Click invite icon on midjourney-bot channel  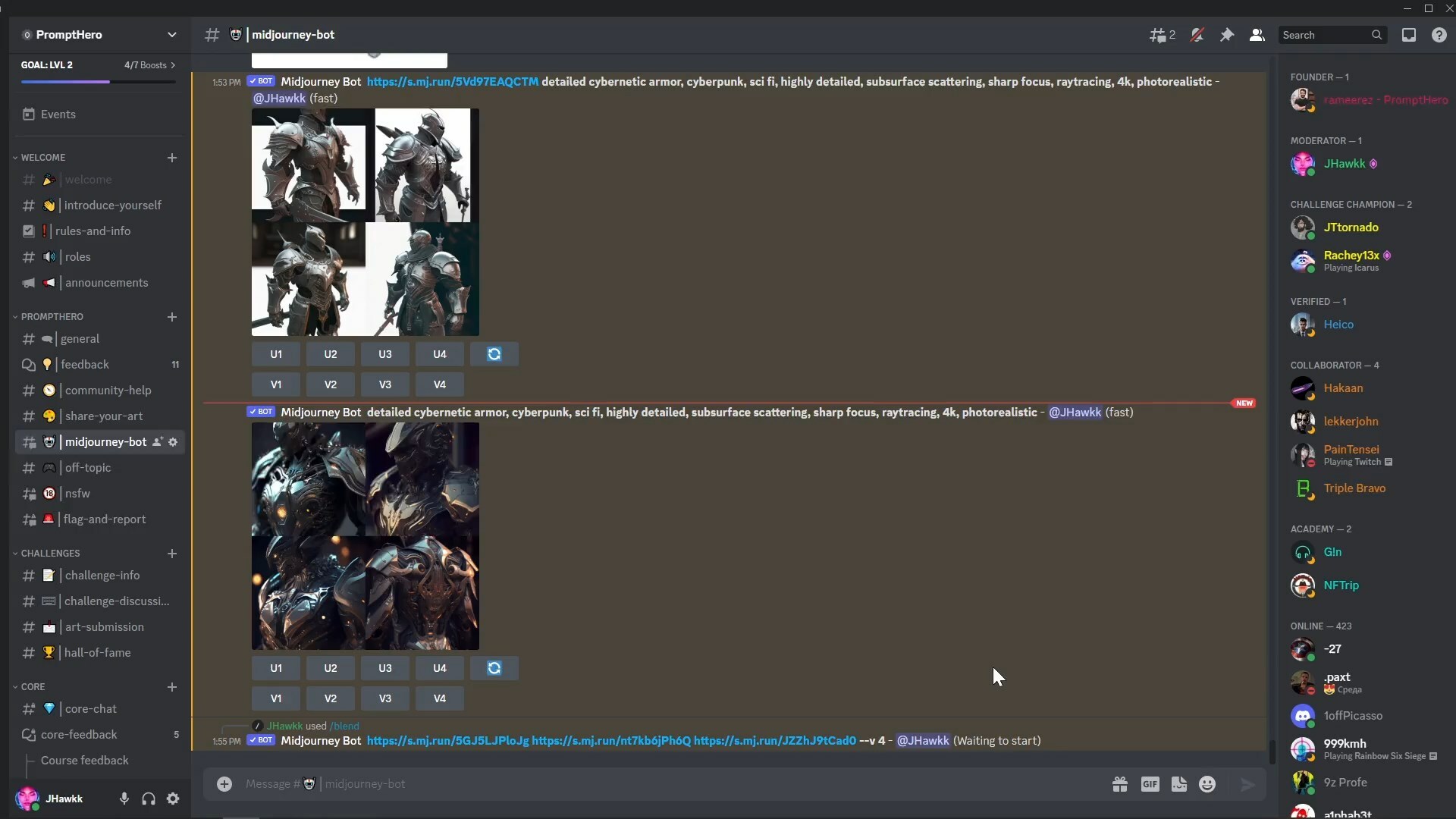point(158,442)
